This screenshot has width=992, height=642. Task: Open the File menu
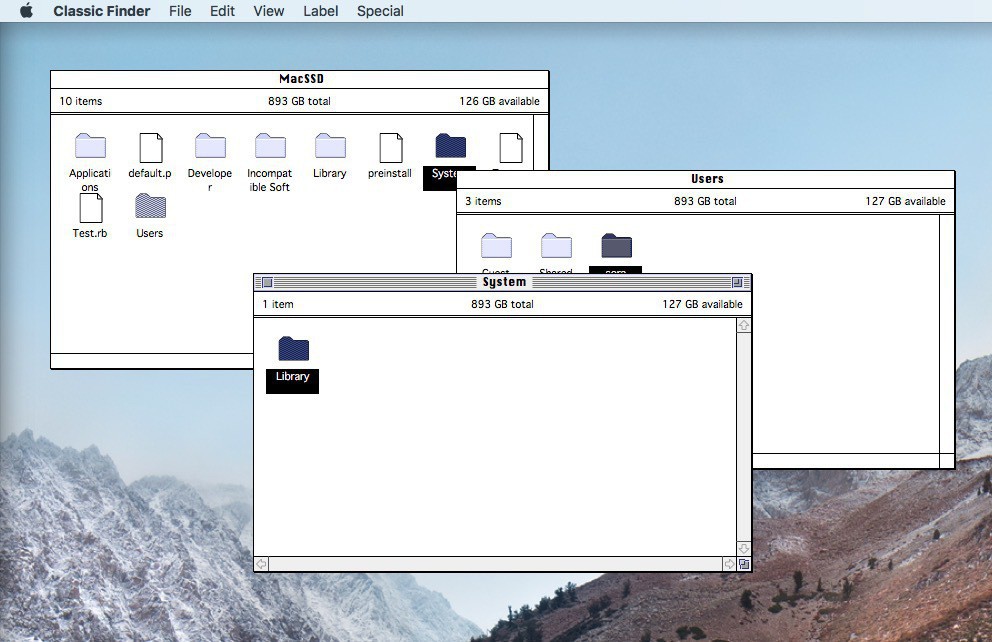point(180,11)
